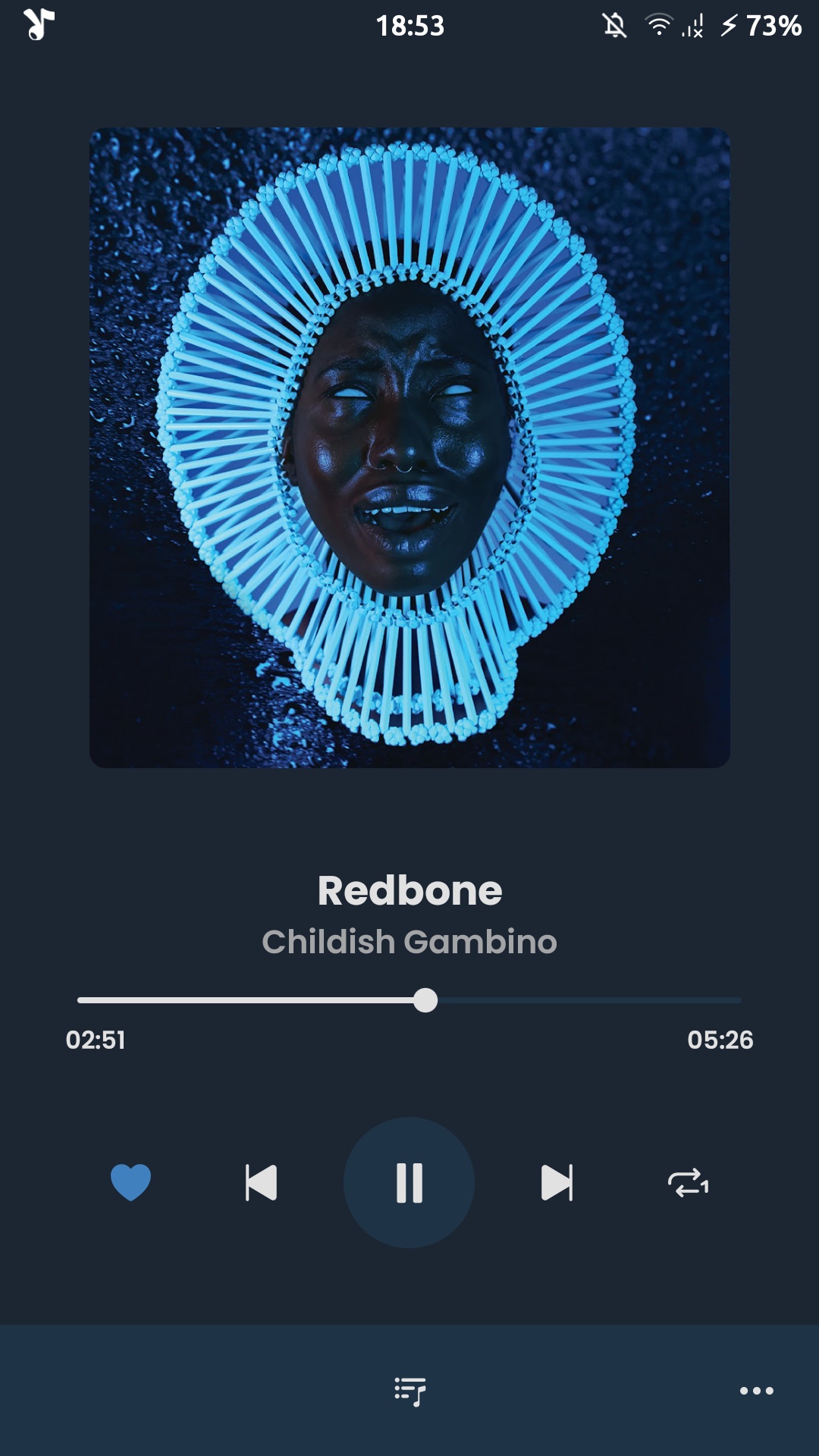Tap the Redbone album artwork
The width and height of the screenshot is (819, 1456).
click(x=409, y=447)
